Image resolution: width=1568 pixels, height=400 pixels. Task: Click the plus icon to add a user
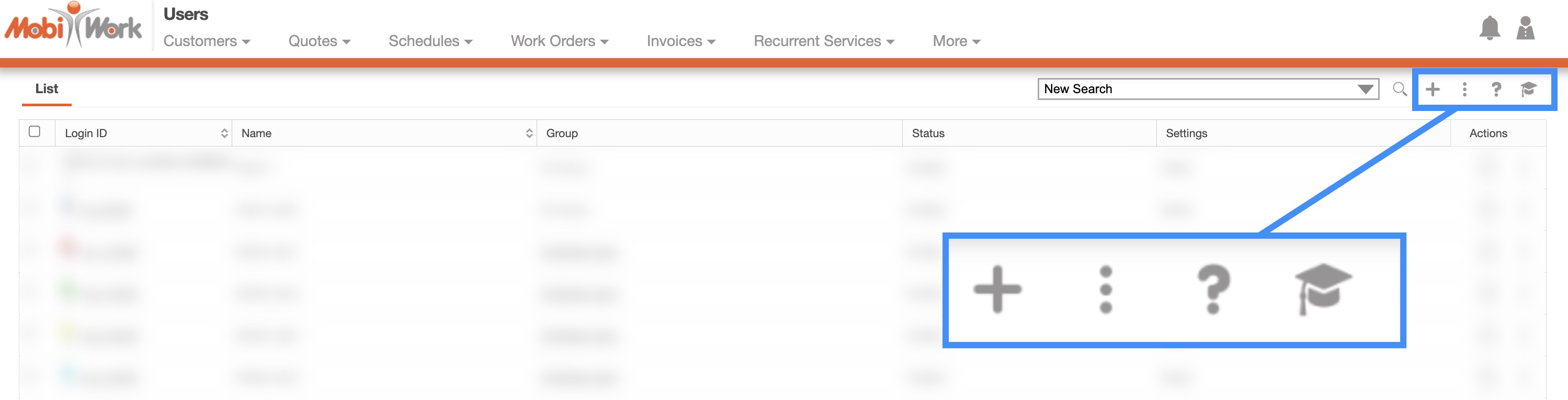[1433, 90]
